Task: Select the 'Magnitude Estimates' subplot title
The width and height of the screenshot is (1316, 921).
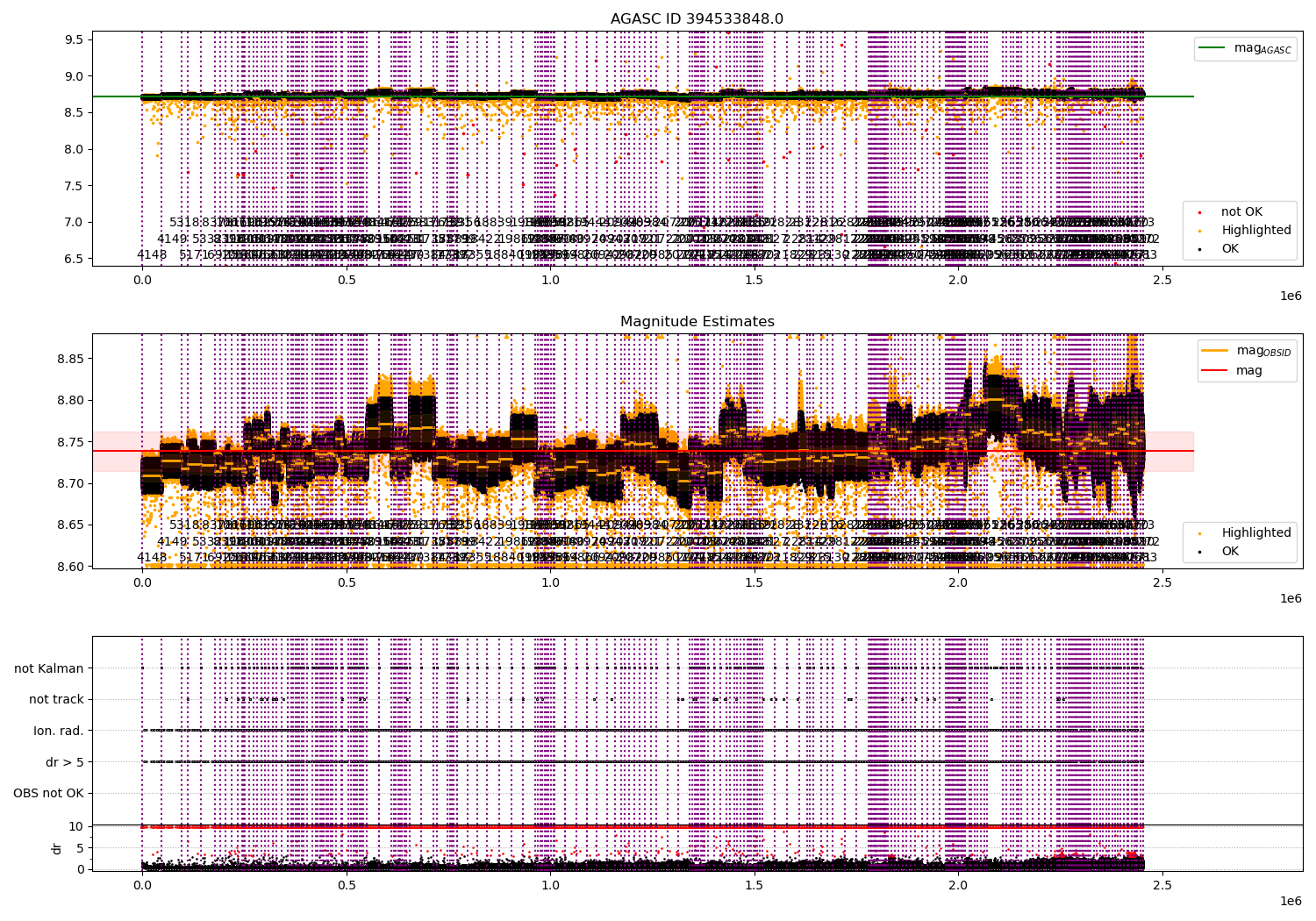Action: tap(697, 322)
